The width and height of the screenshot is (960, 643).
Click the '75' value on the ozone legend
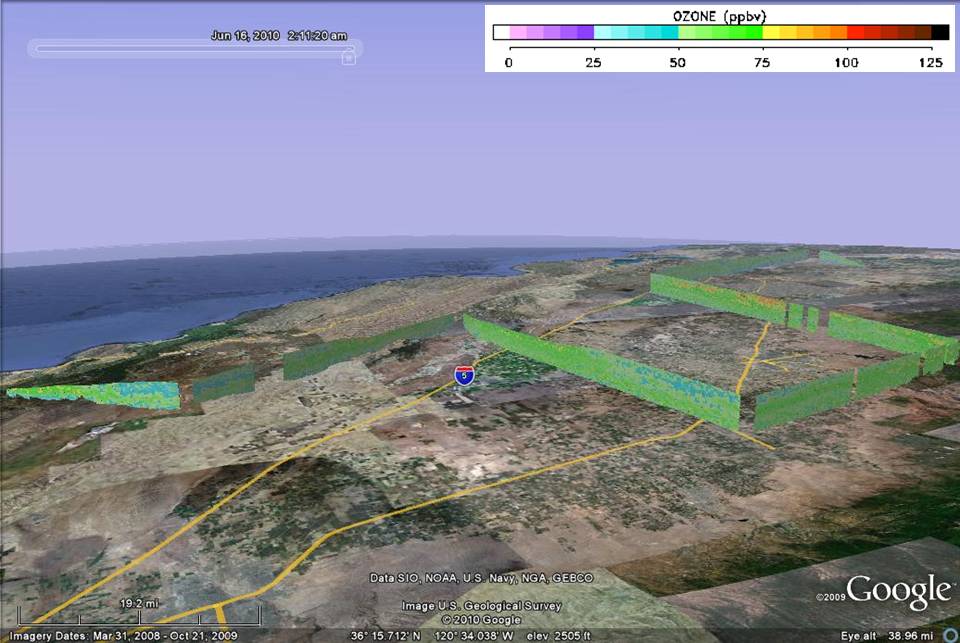pos(762,62)
